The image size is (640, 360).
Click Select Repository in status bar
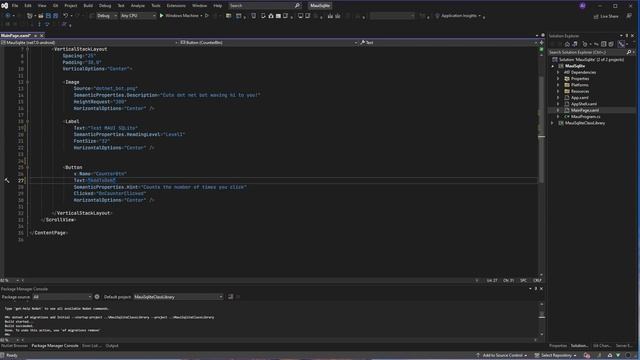(x=556, y=356)
